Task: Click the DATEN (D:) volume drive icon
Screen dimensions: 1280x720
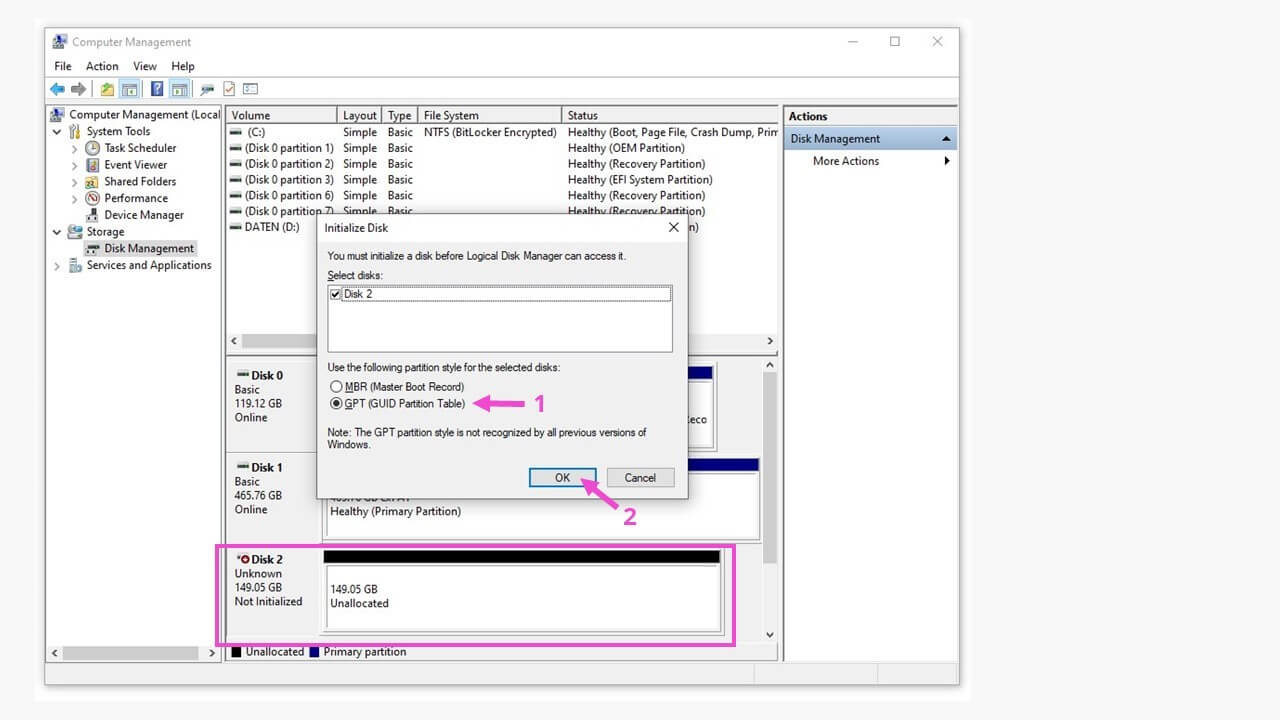Action: coord(235,227)
